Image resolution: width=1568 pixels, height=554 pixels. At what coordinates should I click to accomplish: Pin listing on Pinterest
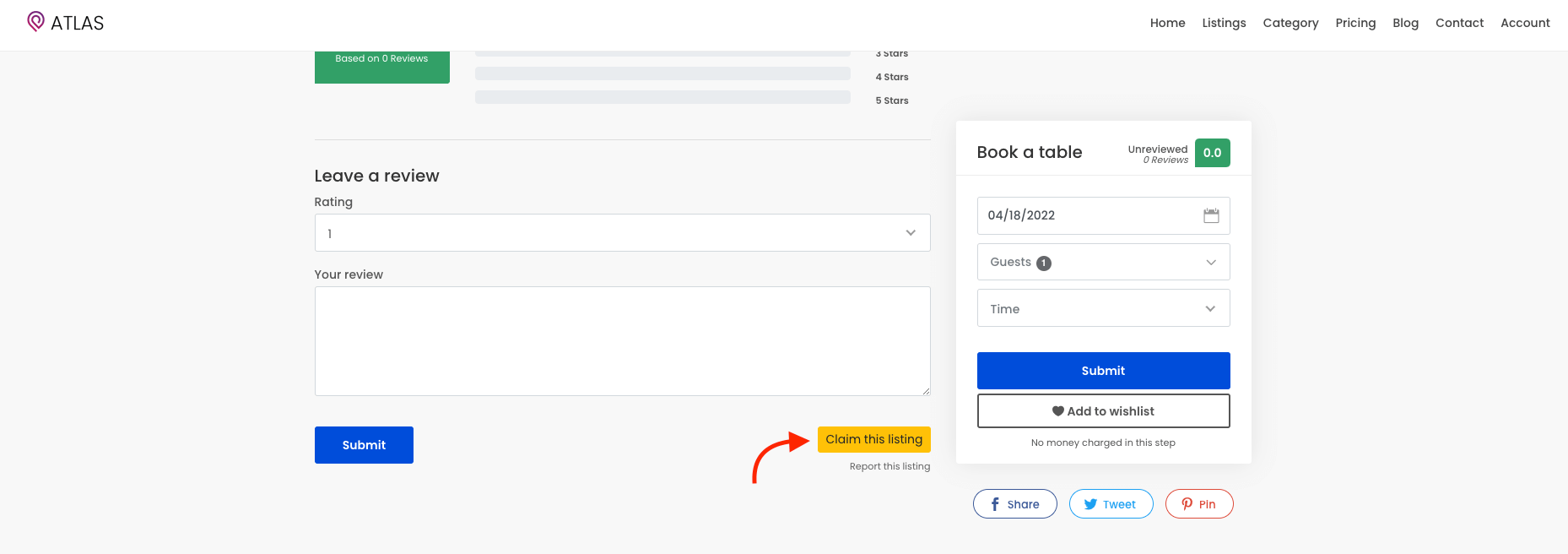point(1199,504)
